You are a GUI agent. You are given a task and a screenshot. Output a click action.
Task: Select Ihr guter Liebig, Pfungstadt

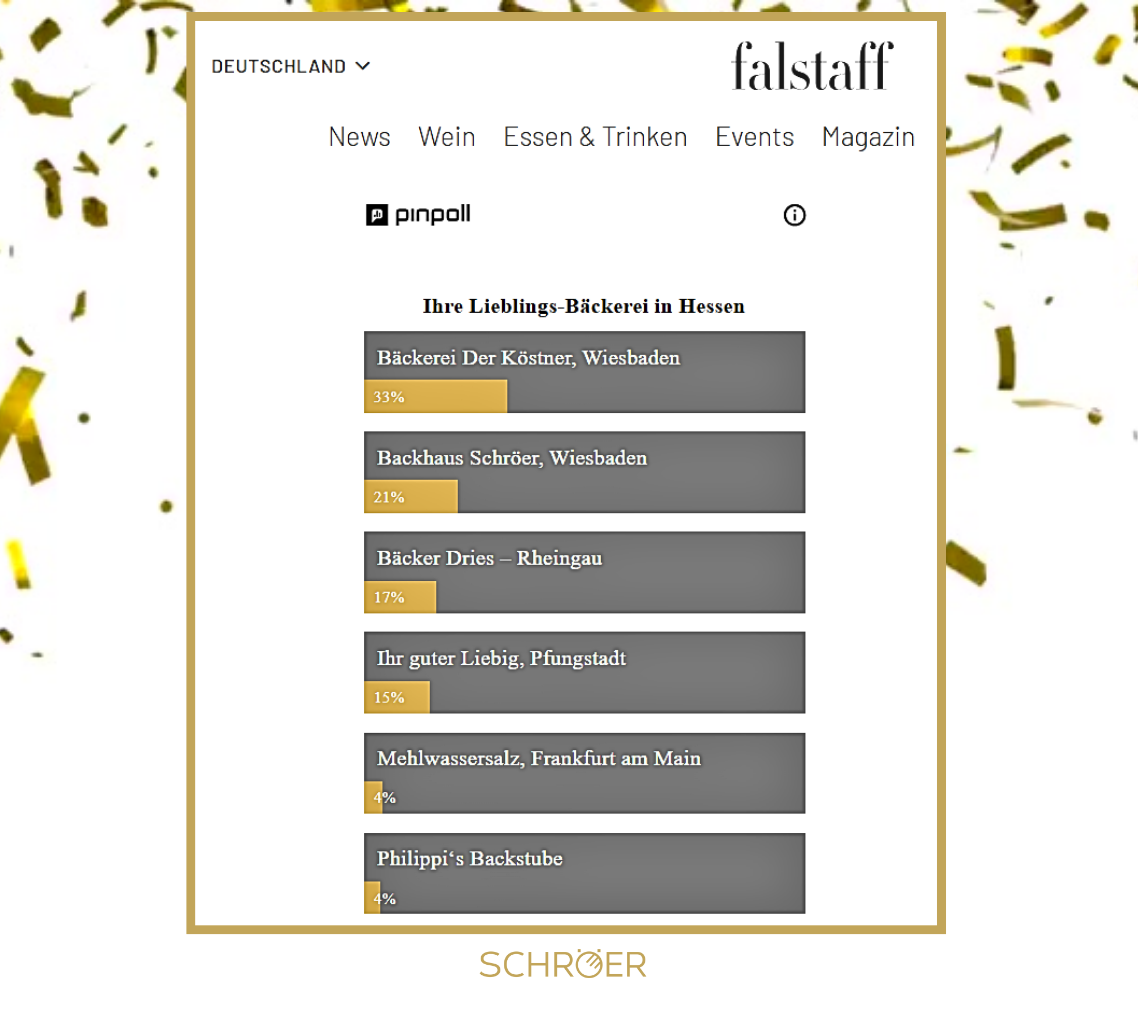584,673
